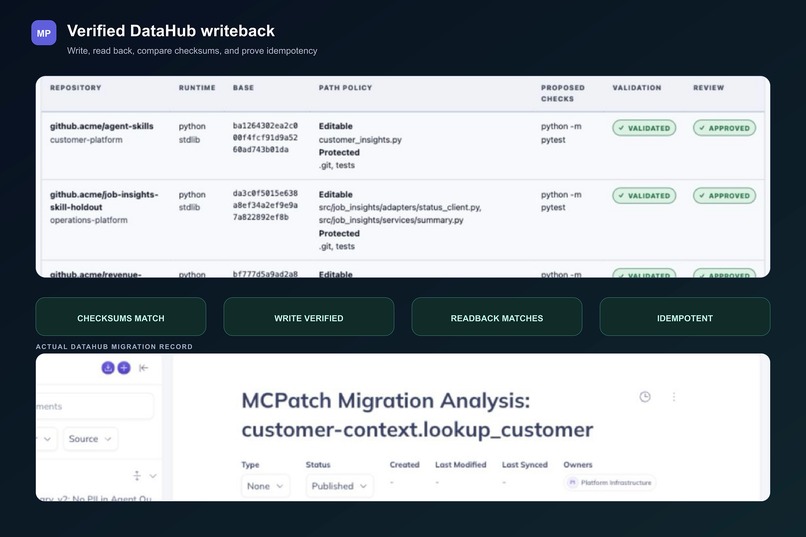The image size is (806, 537).
Task: Expand the sidebar chevron beside the divider icon
Action: [153, 476]
